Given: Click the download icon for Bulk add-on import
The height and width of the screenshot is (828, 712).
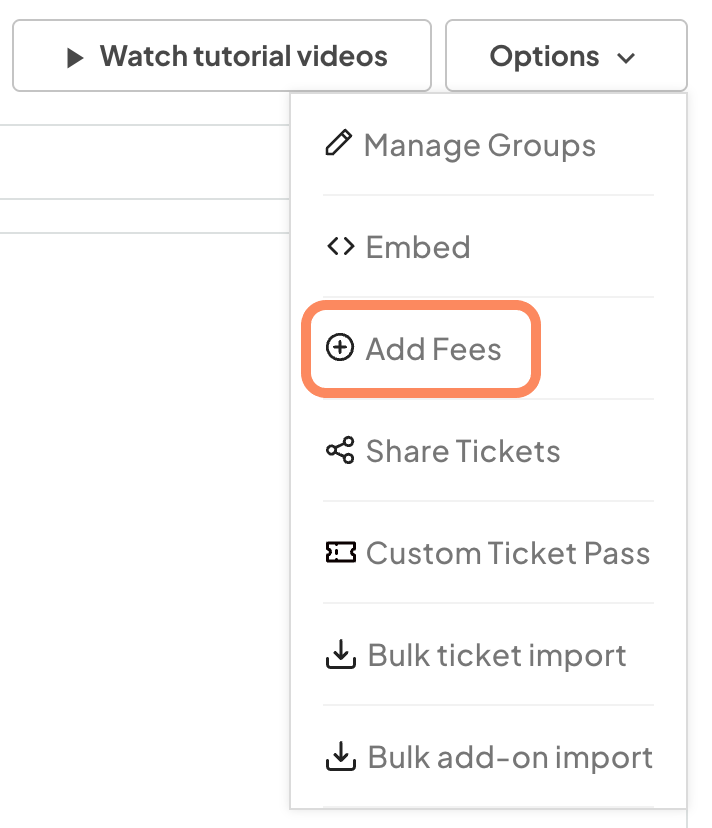Looking at the screenshot, I should pos(340,757).
